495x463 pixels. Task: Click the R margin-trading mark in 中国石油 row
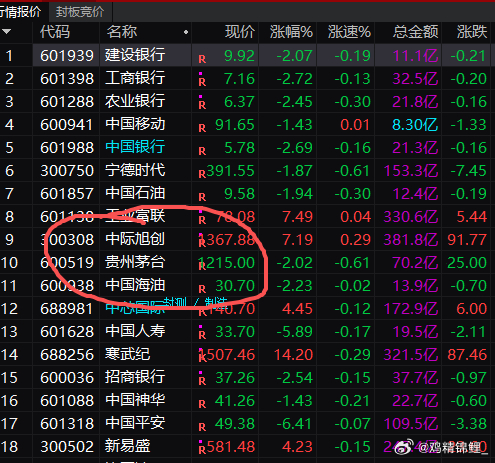[x=202, y=197]
